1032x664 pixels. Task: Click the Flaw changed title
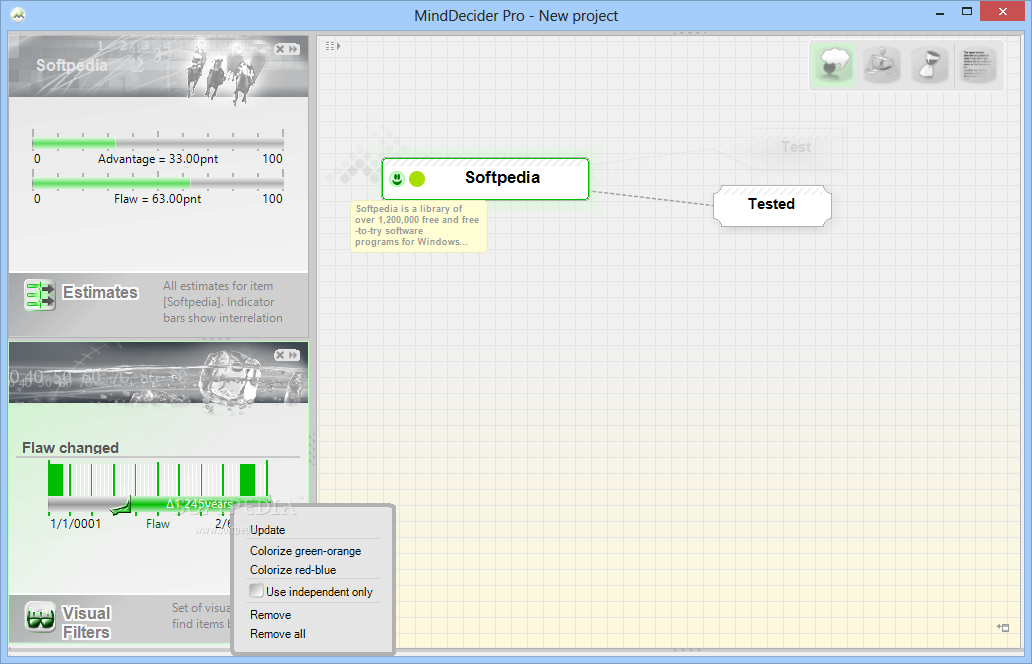point(70,447)
